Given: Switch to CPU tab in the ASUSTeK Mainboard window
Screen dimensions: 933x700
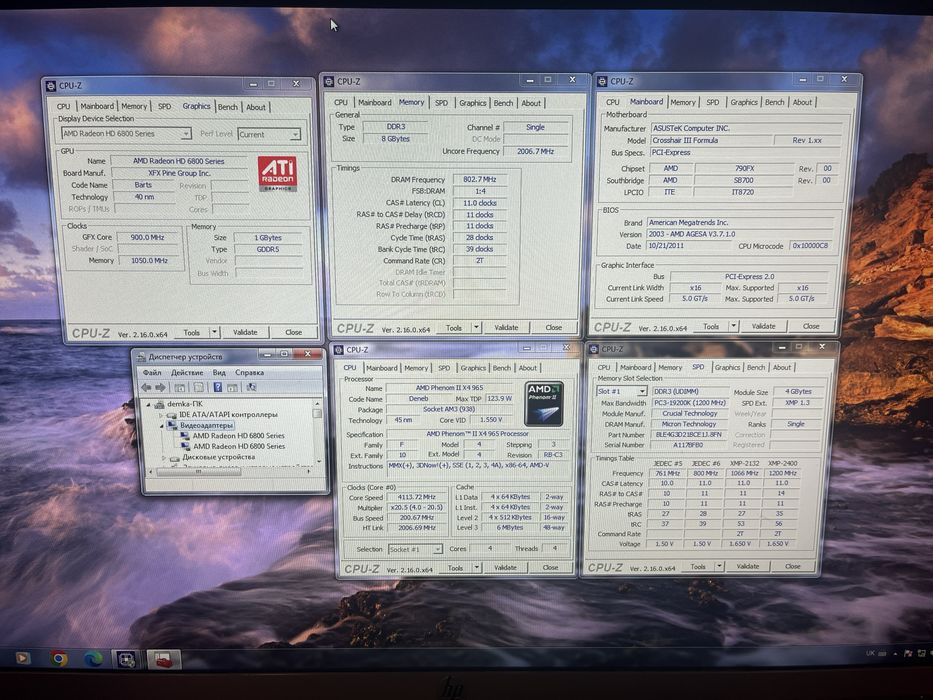Looking at the screenshot, I should tap(612, 102).
